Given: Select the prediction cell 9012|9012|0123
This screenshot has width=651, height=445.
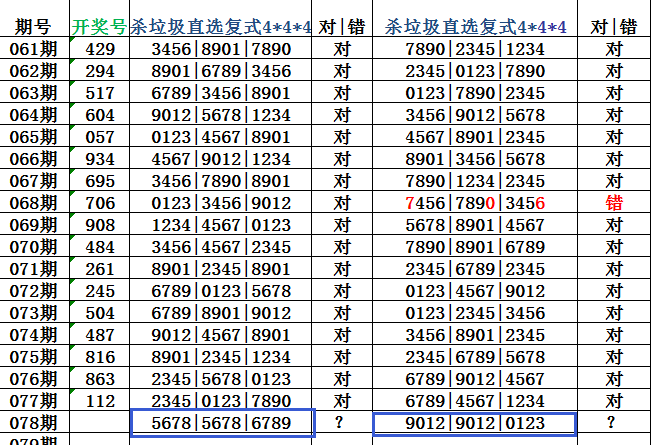Looking at the screenshot, I should point(475,423).
